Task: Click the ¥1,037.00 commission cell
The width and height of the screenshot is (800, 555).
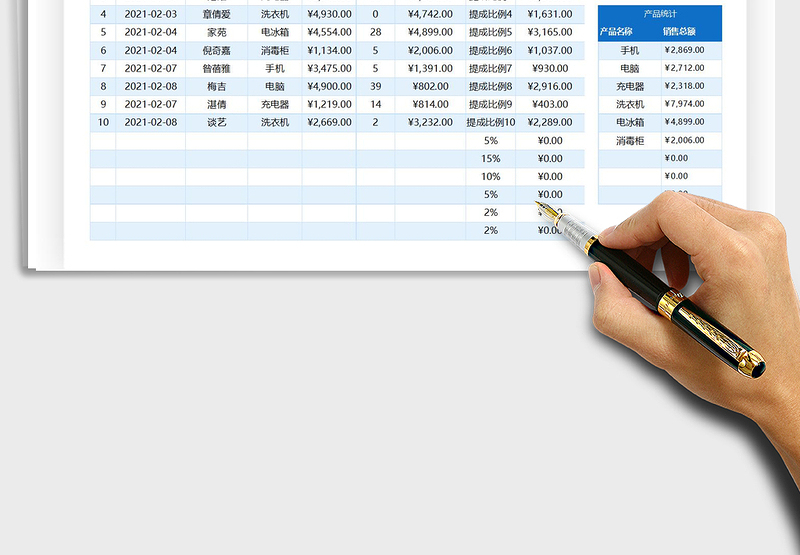Action: click(x=550, y=50)
